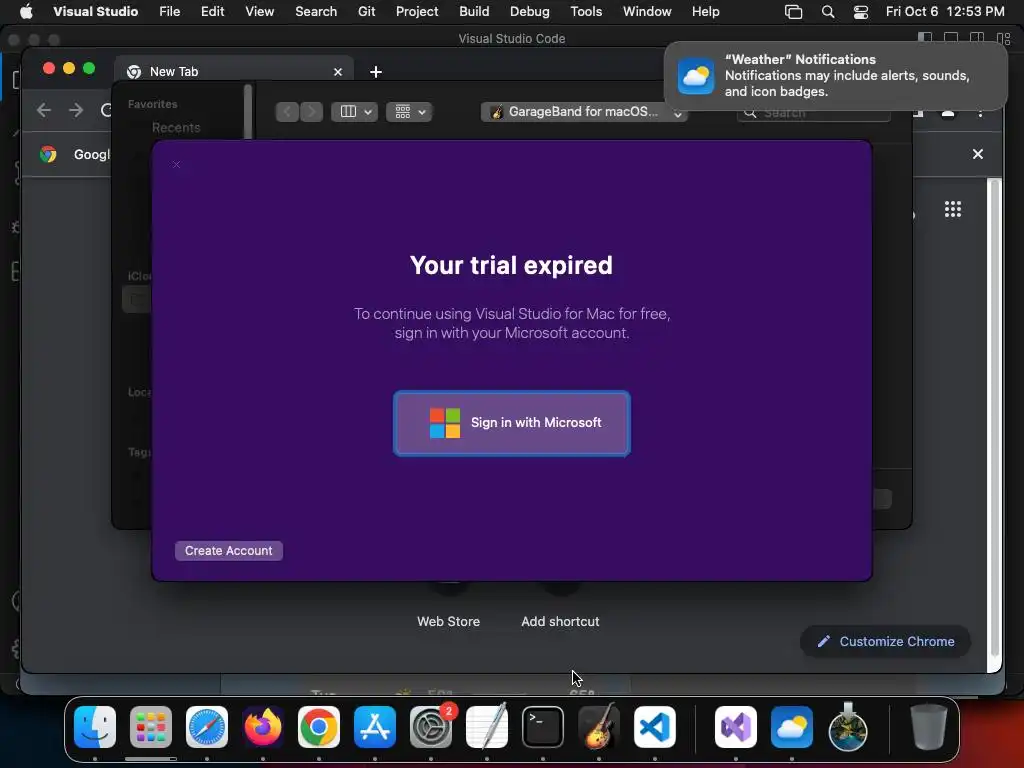The height and width of the screenshot is (768, 1024).
Task: Open the Edit menu
Action: pos(212,11)
